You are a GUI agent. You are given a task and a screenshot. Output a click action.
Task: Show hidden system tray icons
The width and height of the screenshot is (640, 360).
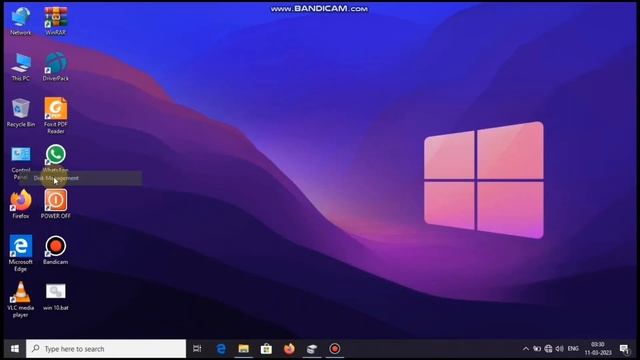point(526,349)
